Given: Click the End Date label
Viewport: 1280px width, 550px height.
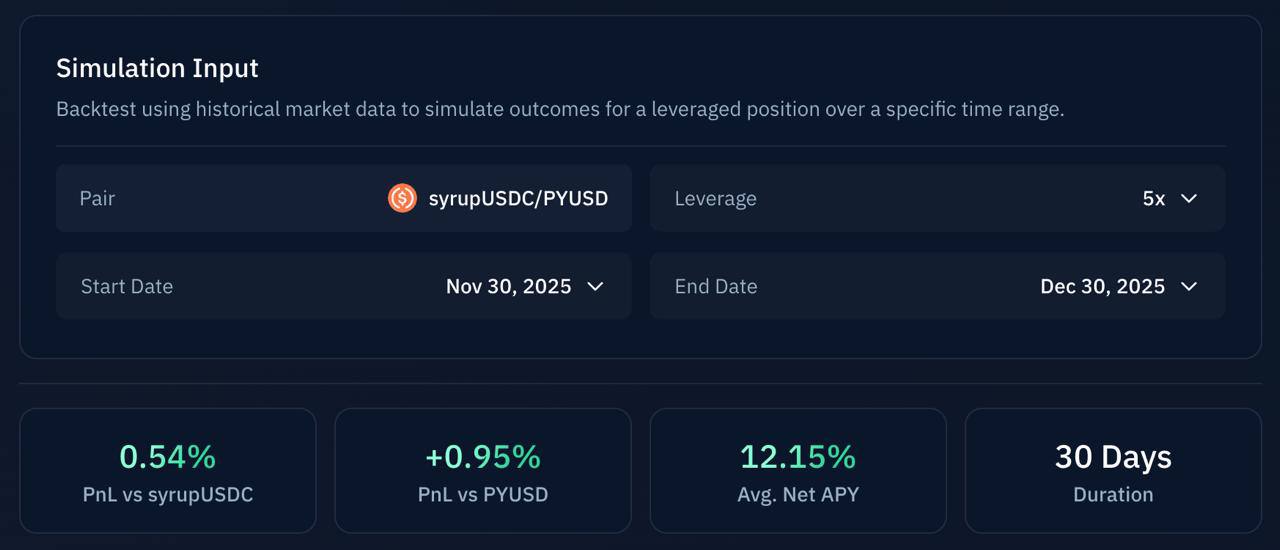Looking at the screenshot, I should (x=715, y=286).
